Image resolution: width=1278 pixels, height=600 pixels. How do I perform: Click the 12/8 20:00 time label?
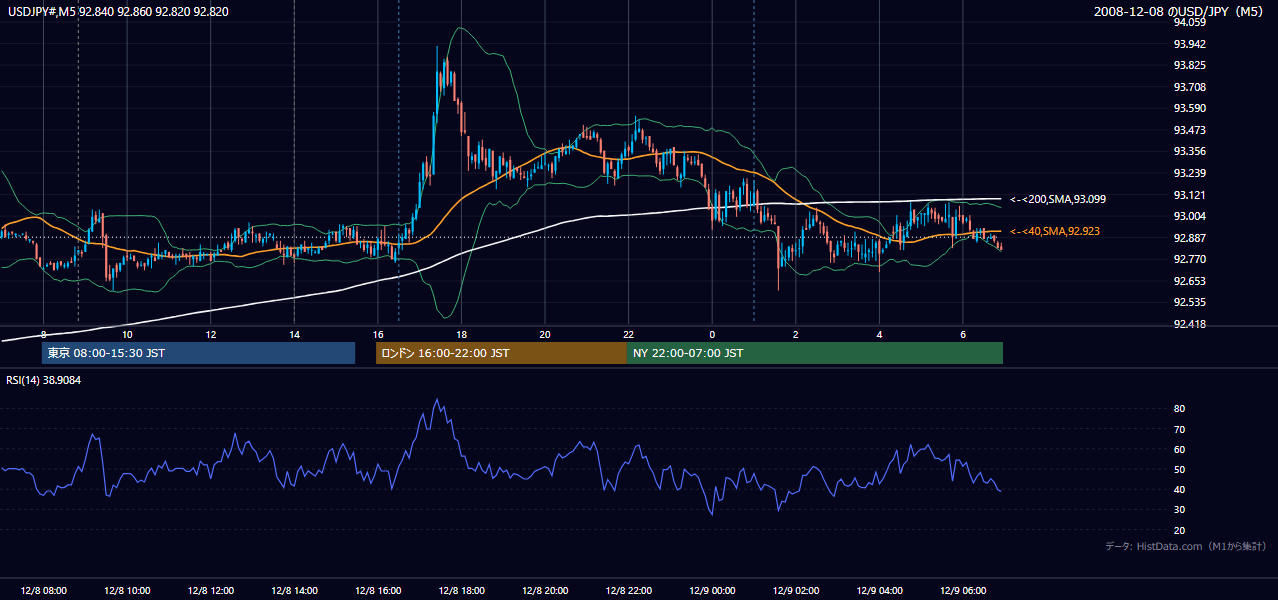pos(545,590)
